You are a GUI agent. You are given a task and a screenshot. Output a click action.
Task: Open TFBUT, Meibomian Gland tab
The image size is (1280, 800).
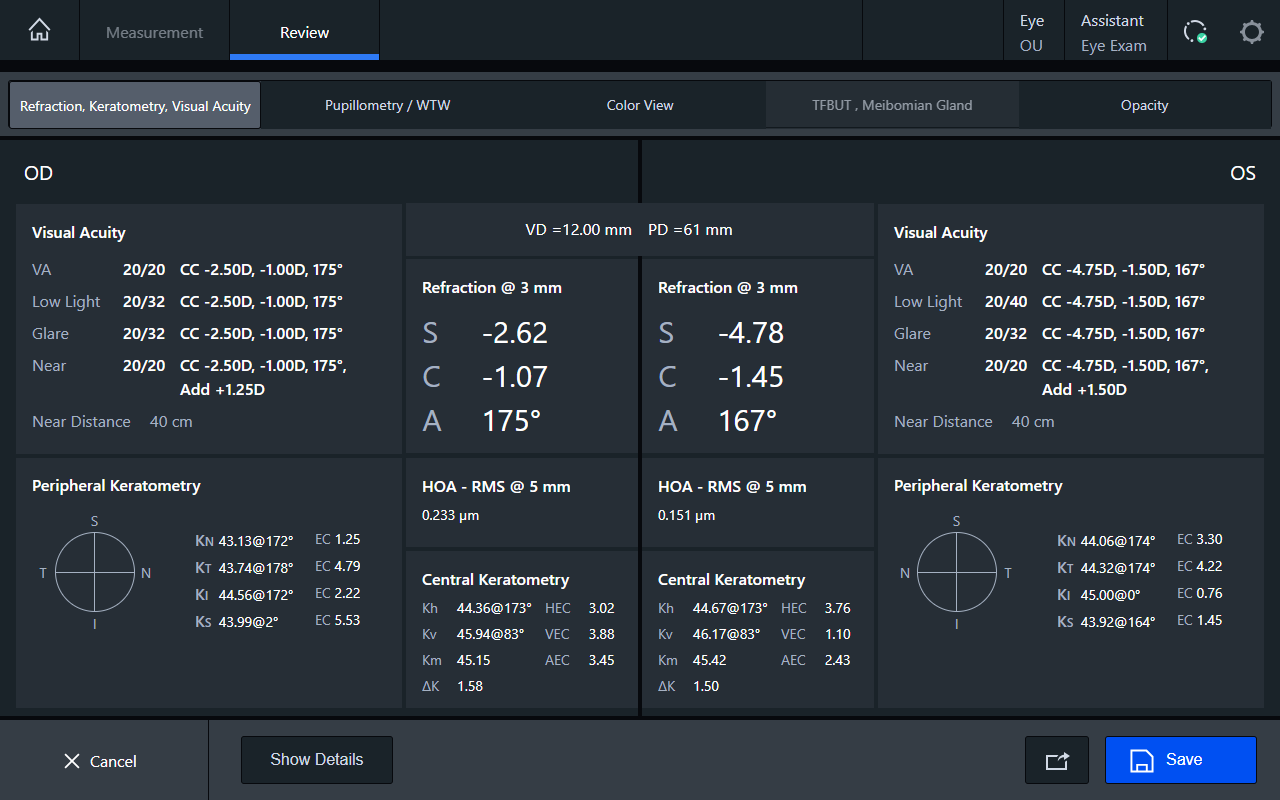click(x=892, y=105)
